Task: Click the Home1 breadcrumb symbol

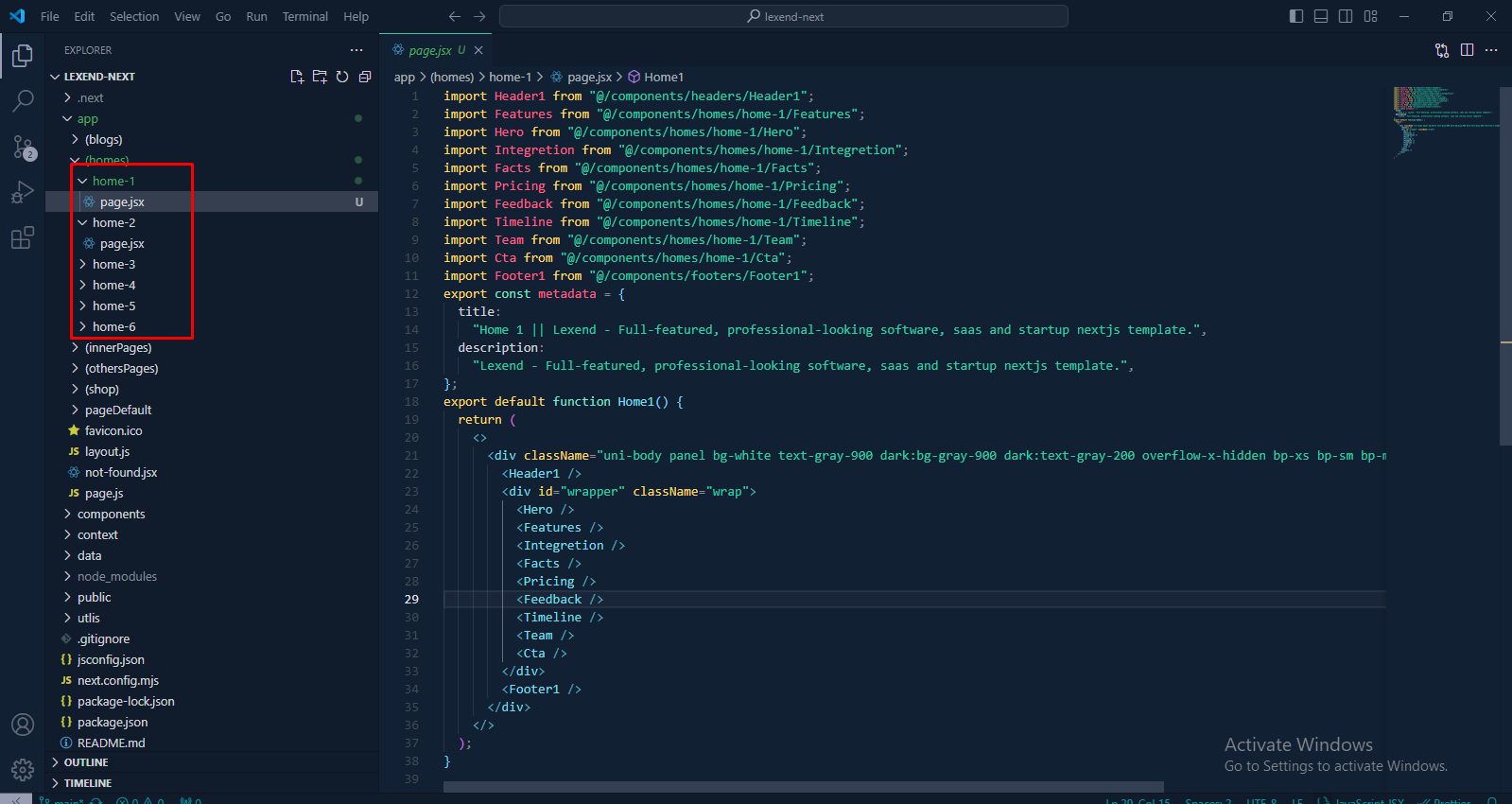Action: [x=663, y=77]
